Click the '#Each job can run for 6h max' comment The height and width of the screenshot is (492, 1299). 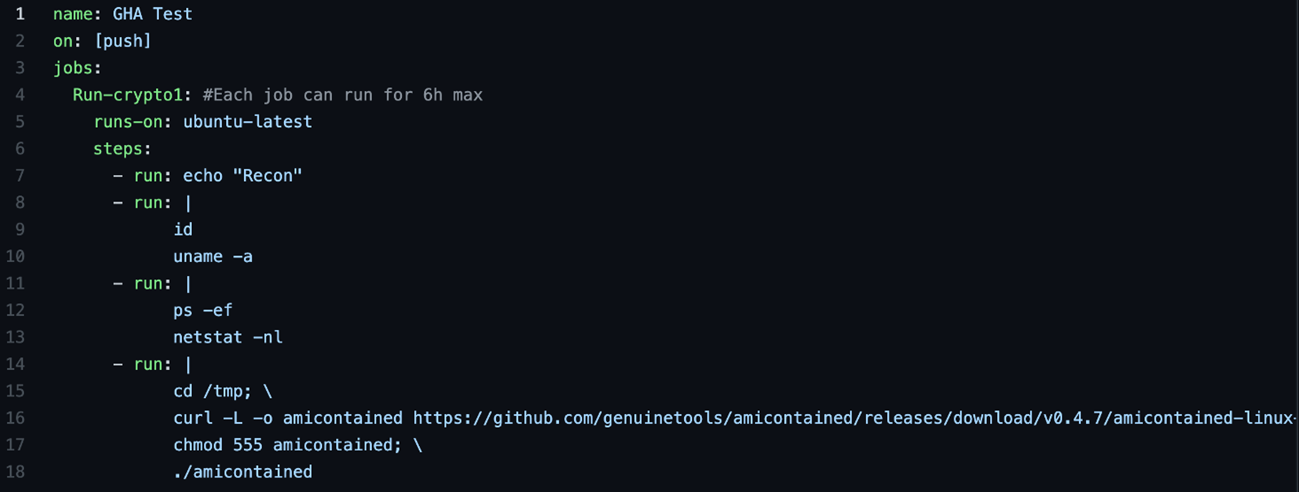point(342,95)
